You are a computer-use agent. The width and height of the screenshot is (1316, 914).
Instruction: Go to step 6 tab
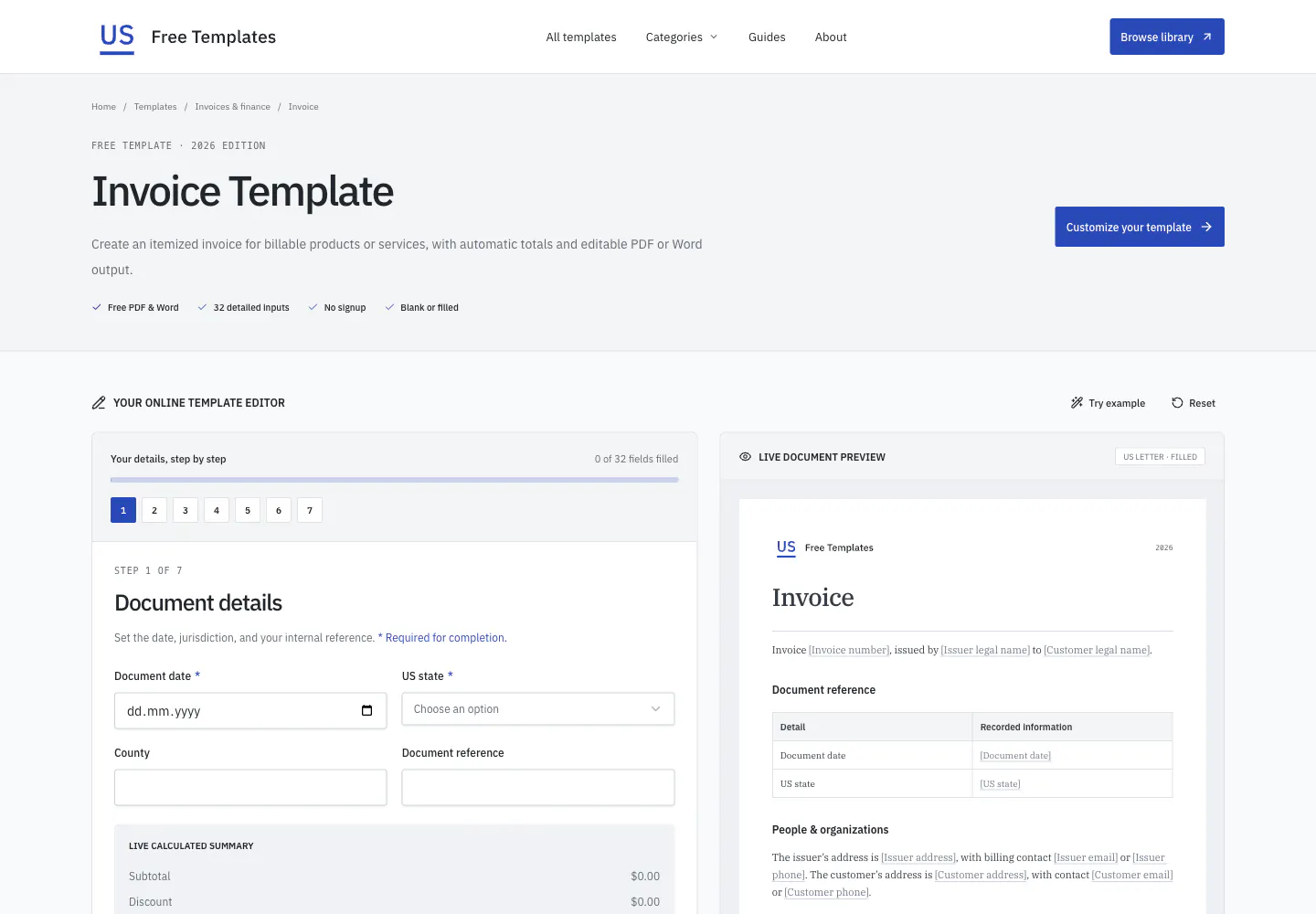click(279, 510)
